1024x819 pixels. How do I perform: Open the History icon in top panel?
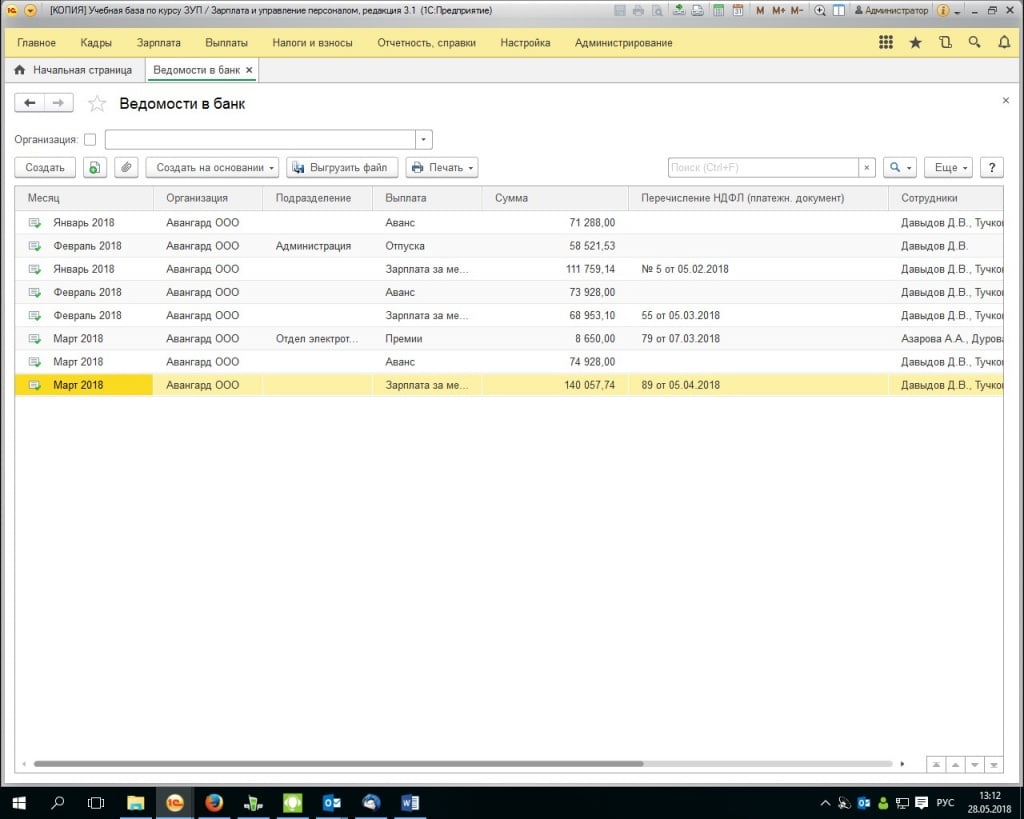945,43
